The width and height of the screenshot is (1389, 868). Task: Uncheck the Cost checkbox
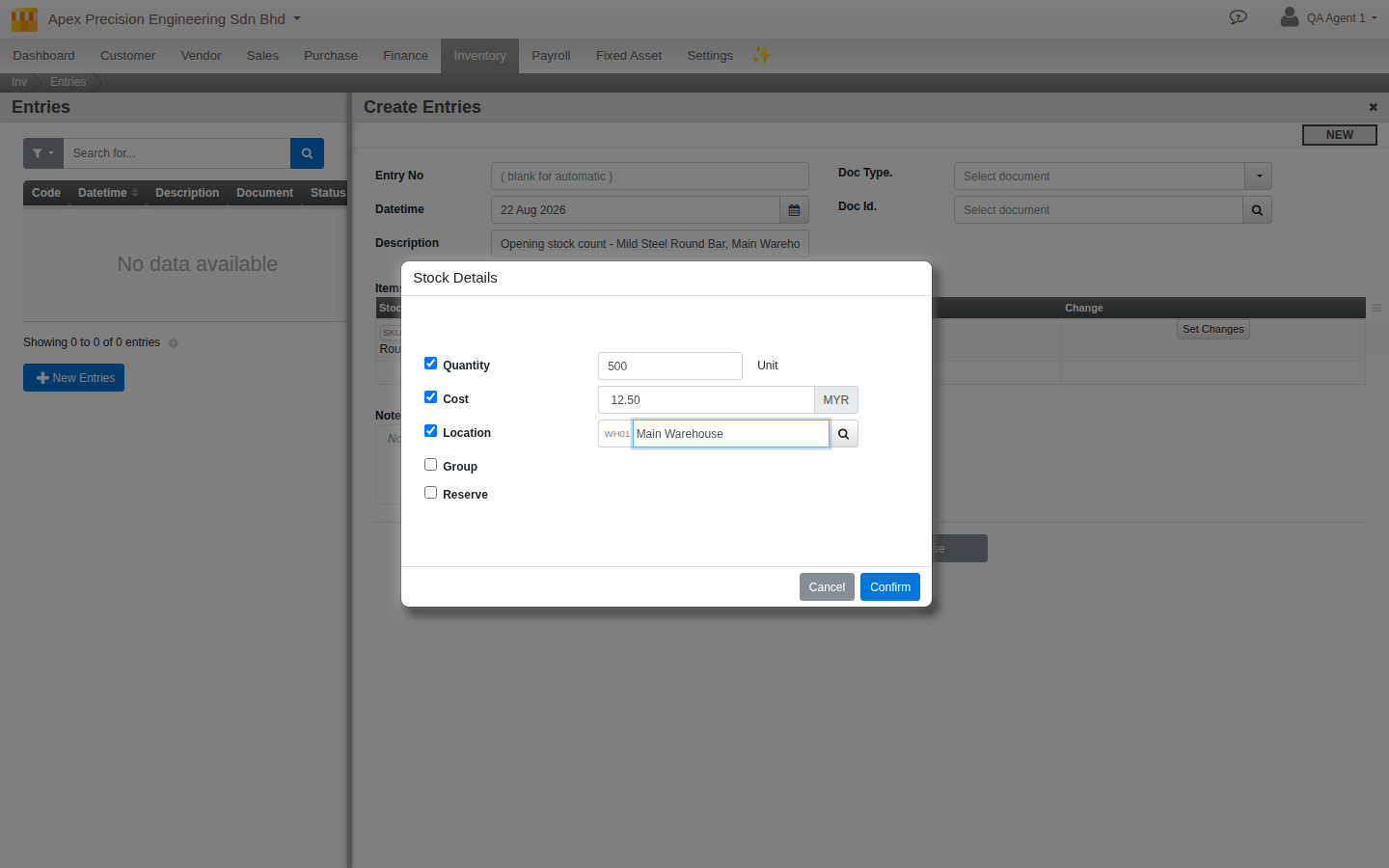point(430,397)
